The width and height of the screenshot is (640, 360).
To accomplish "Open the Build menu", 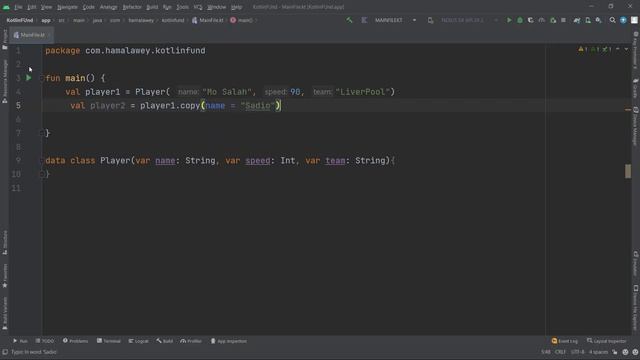I will coord(152,7).
